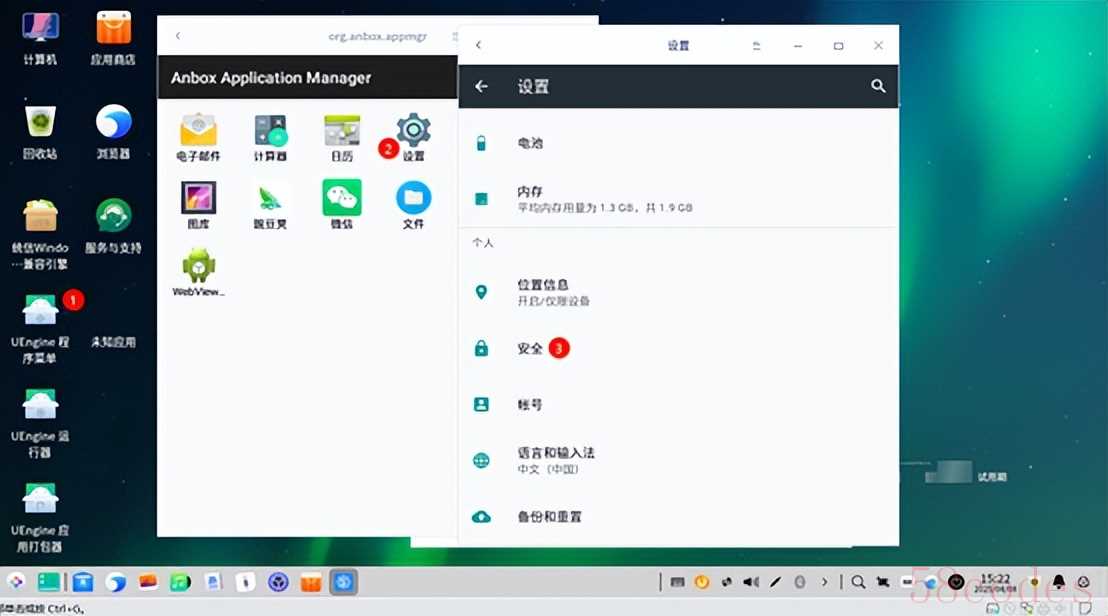Open the notification bell in taskbar
Viewport: 1108px width, 616px height.
point(1058,581)
